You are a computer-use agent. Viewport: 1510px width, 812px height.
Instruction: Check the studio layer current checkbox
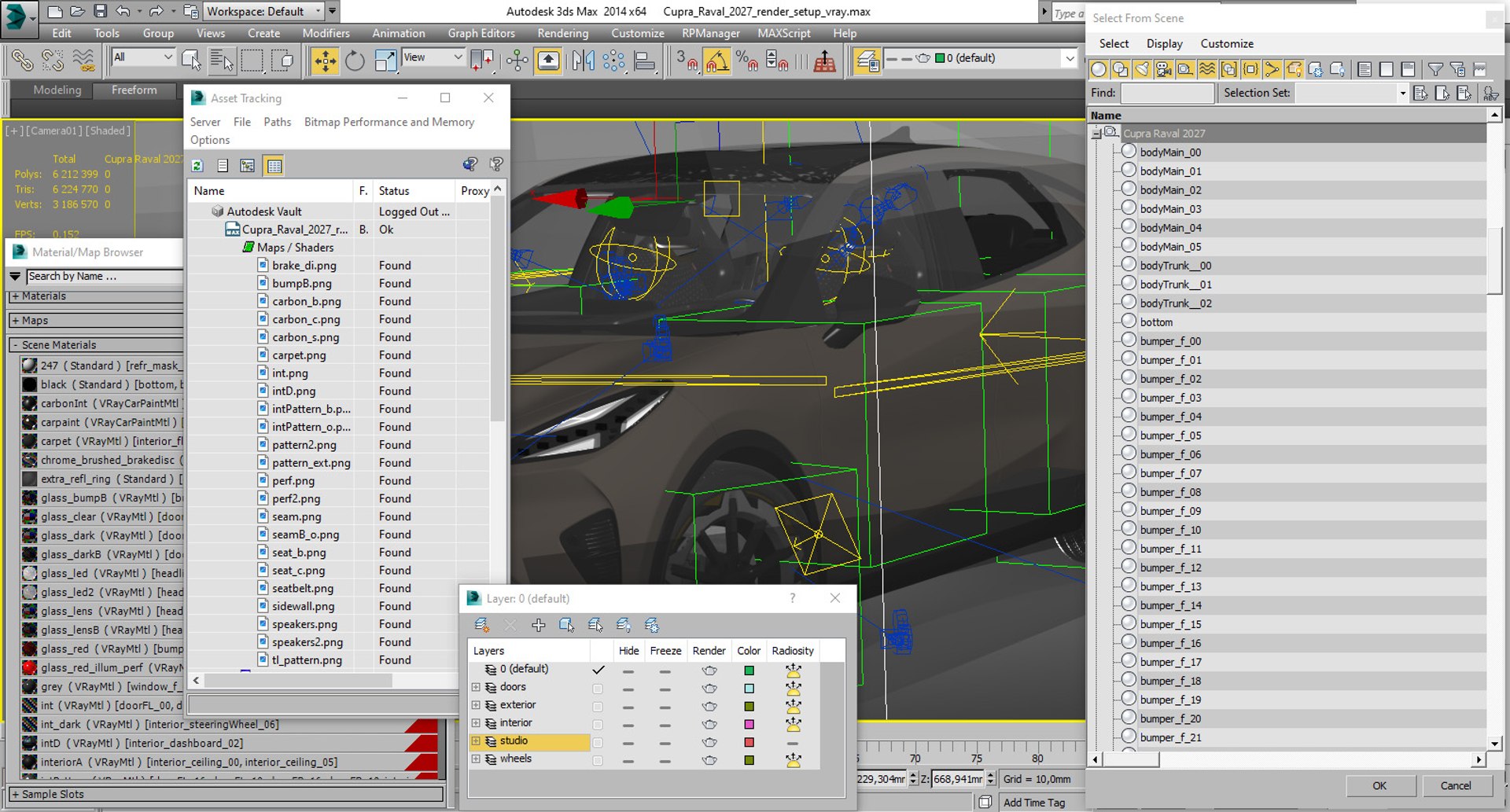coord(598,743)
